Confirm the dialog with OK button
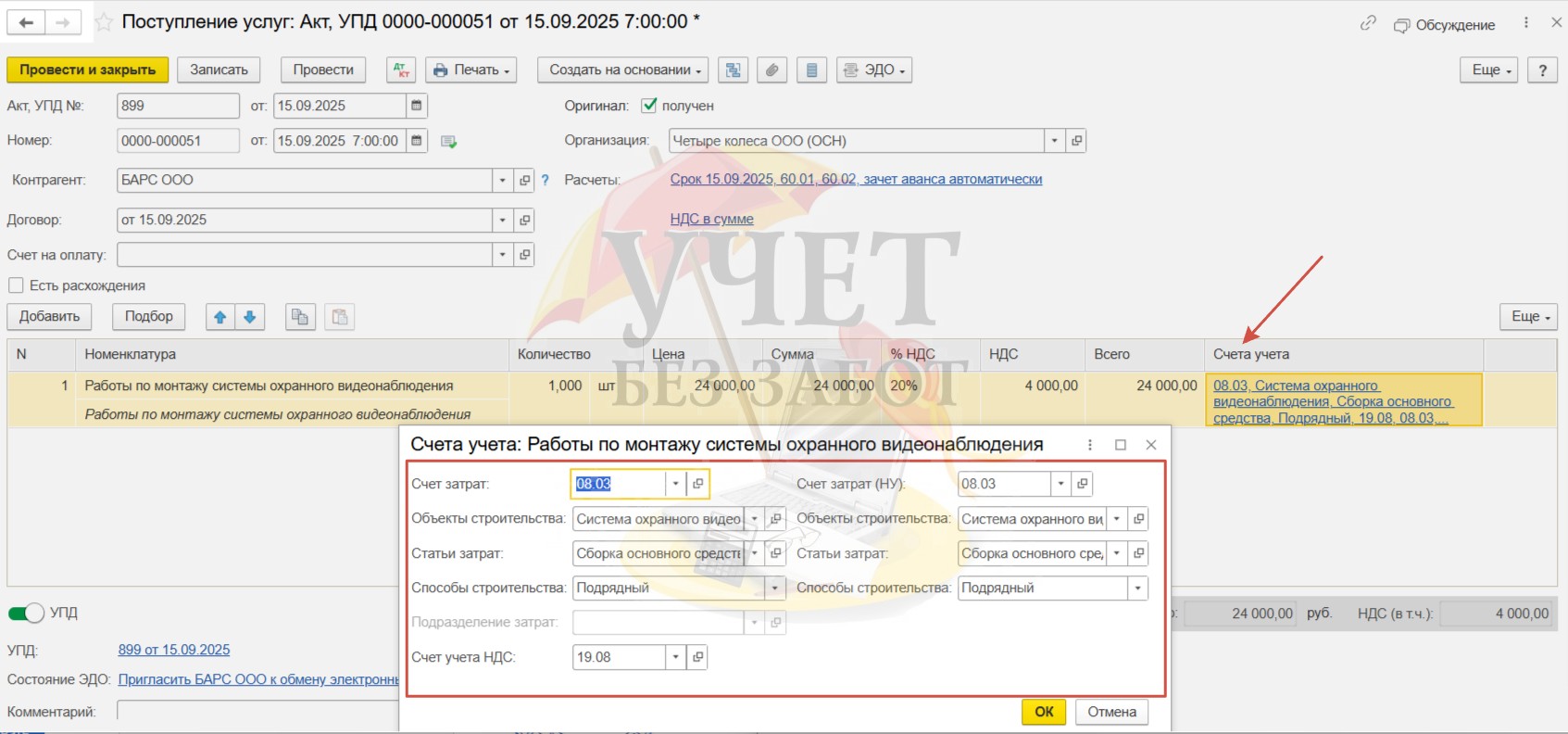The image size is (1568, 734). [x=1044, y=712]
